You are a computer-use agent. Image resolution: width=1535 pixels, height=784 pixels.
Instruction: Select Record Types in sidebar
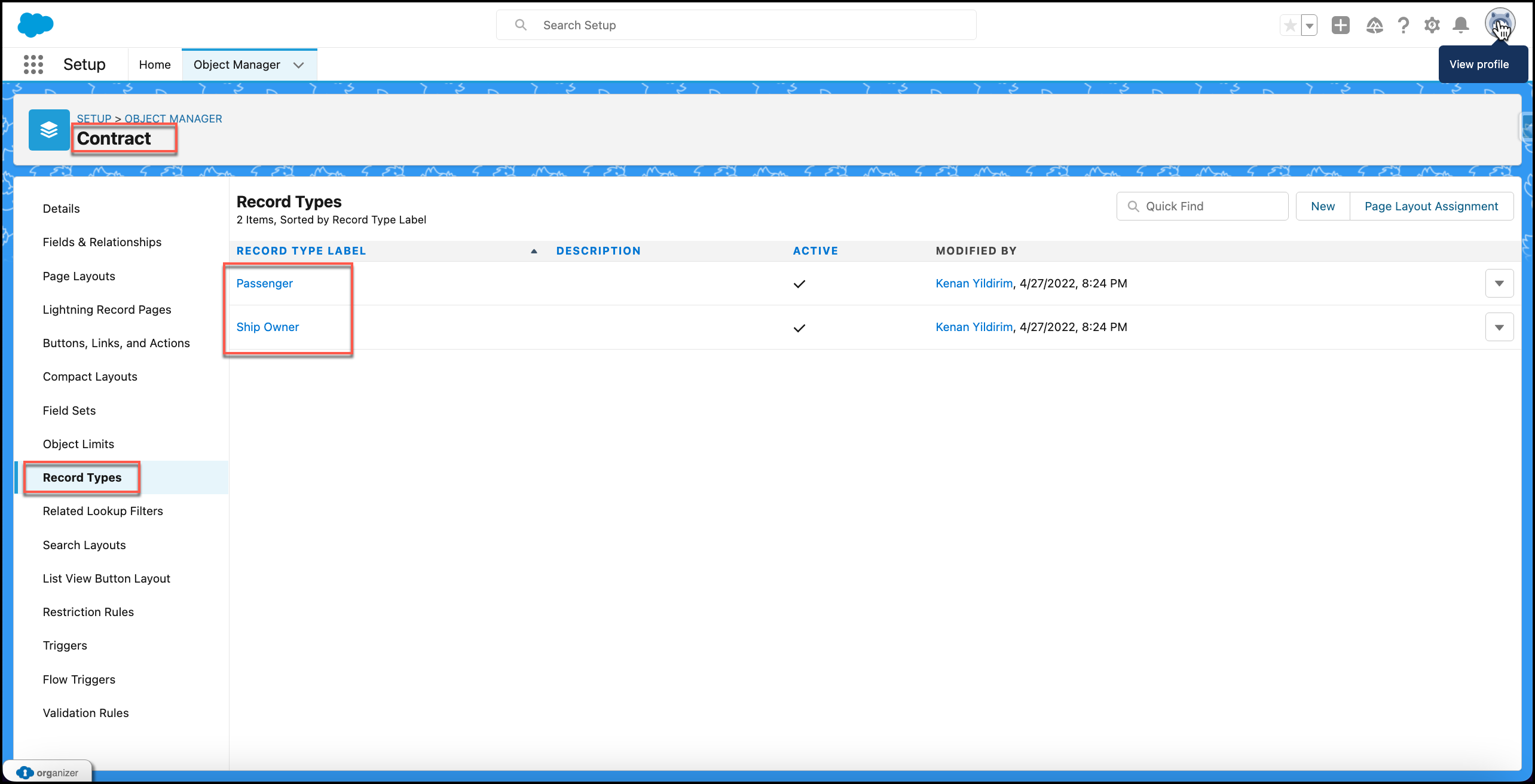(x=82, y=477)
